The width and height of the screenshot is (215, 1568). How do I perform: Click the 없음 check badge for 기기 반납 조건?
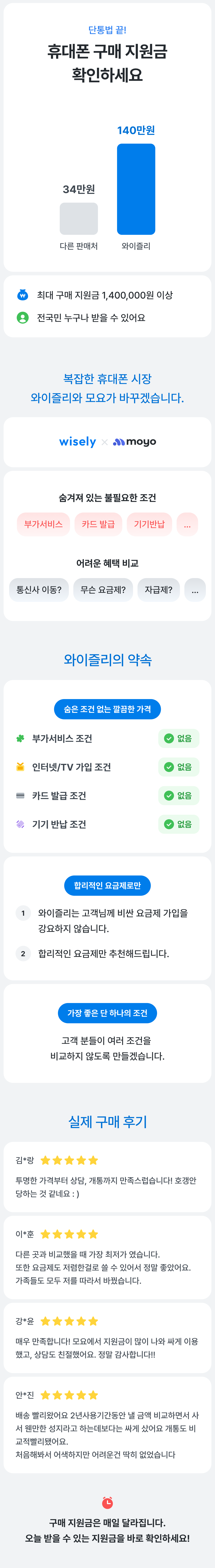pos(178,824)
